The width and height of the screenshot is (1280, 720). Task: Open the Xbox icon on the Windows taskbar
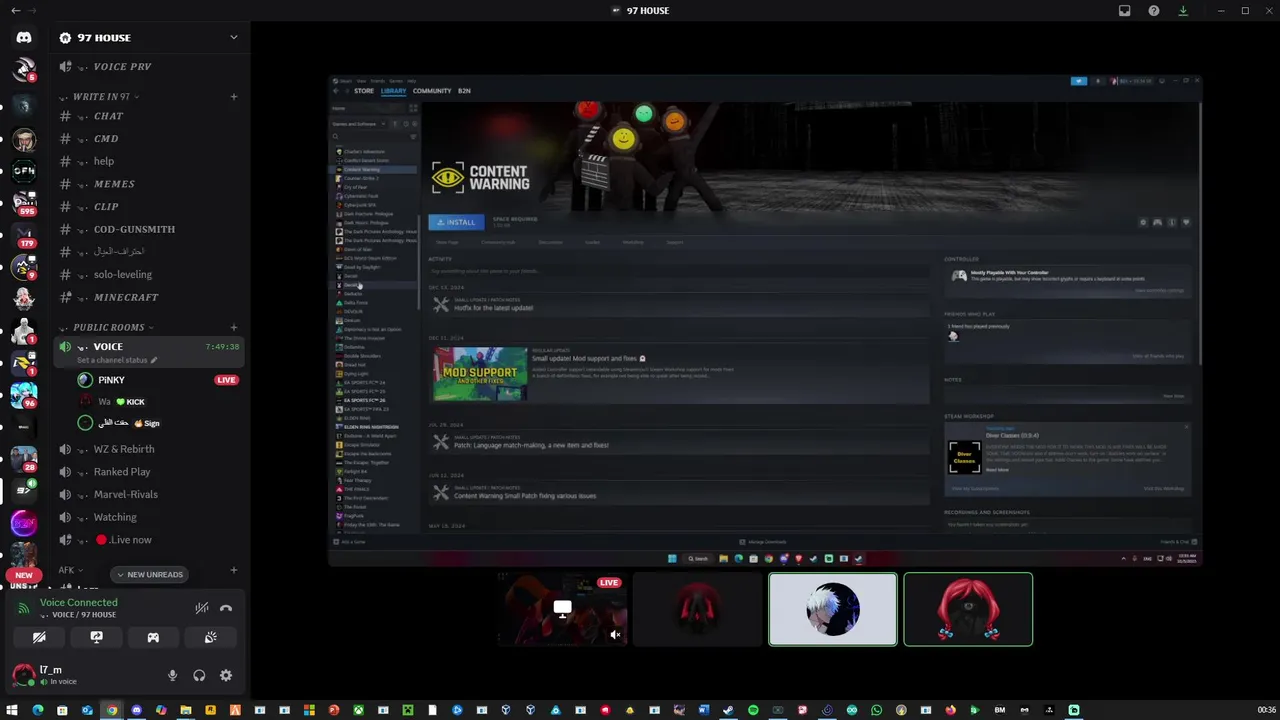(358, 710)
